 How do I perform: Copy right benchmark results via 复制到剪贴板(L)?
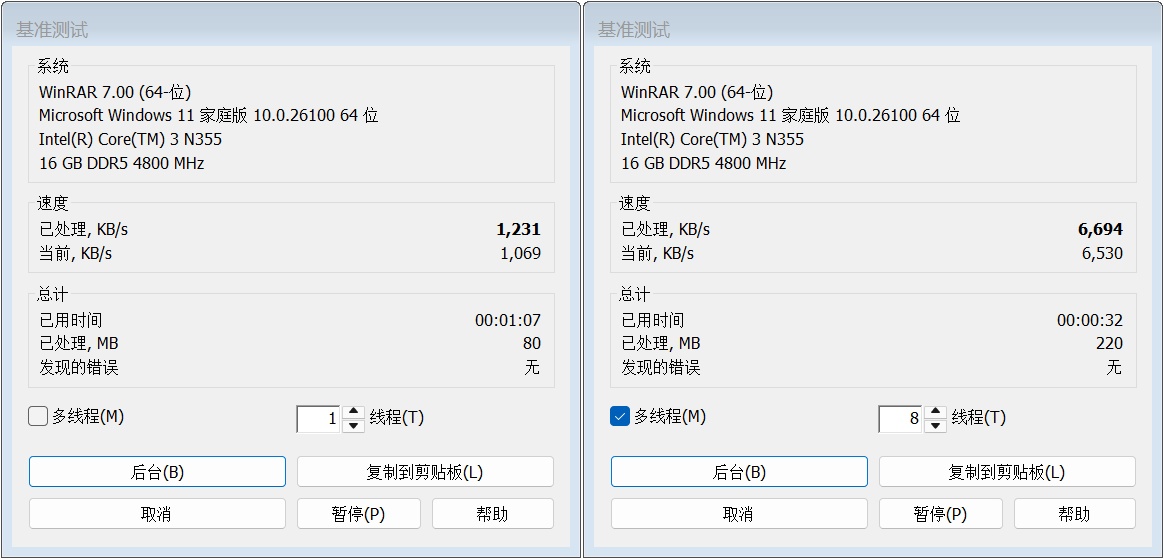point(1007,472)
